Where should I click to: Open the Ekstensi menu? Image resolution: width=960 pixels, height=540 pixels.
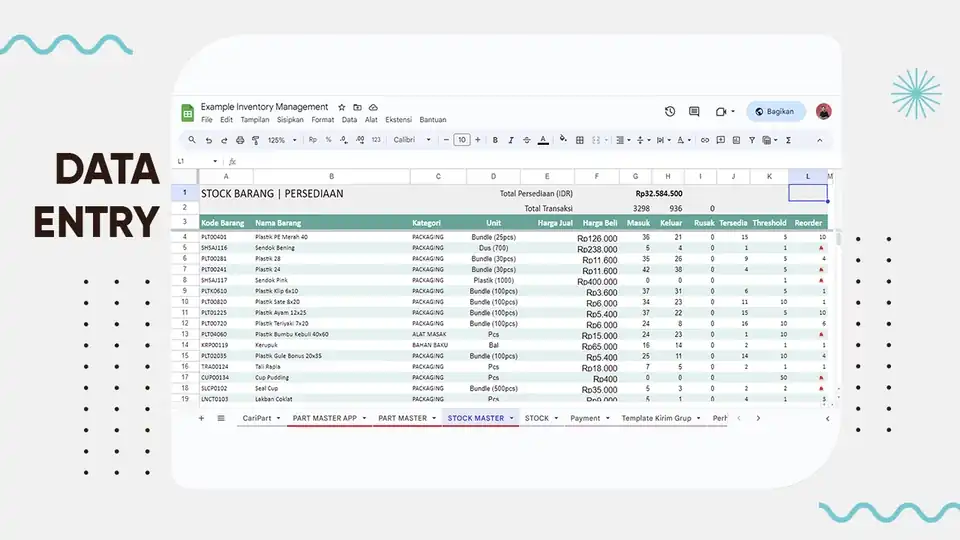pos(399,120)
